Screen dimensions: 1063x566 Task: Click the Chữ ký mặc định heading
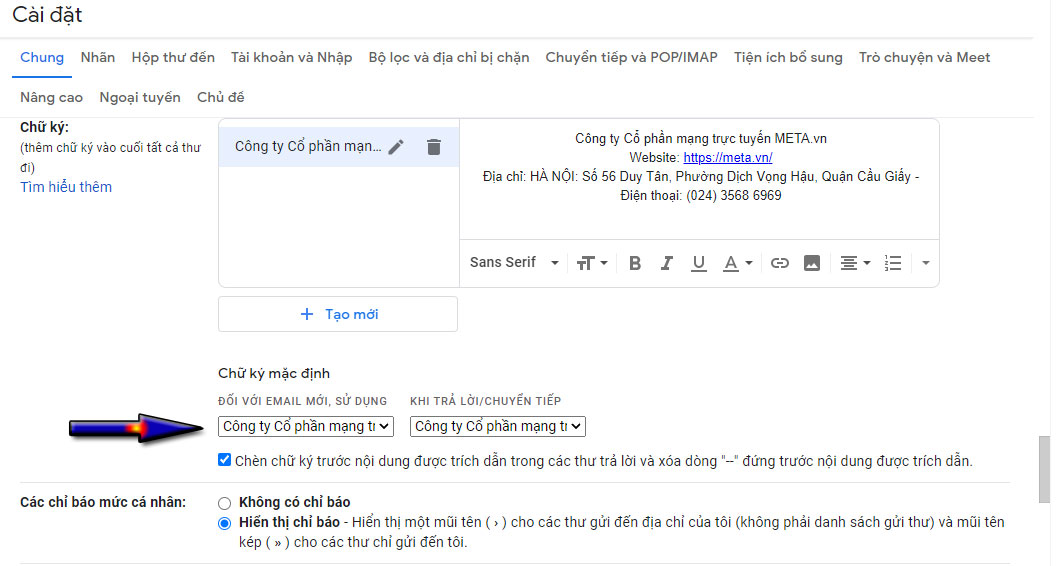(x=274, y=373)
